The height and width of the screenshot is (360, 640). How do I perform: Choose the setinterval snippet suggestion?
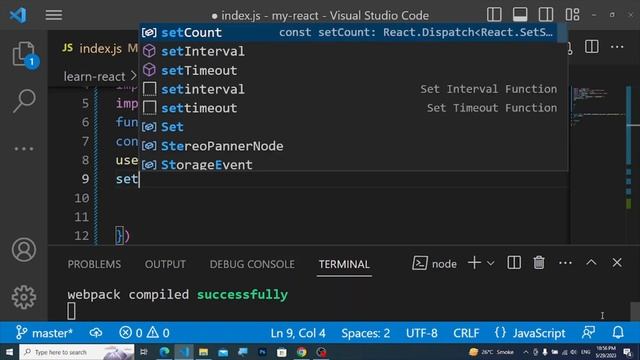click(x=353, y=89)
